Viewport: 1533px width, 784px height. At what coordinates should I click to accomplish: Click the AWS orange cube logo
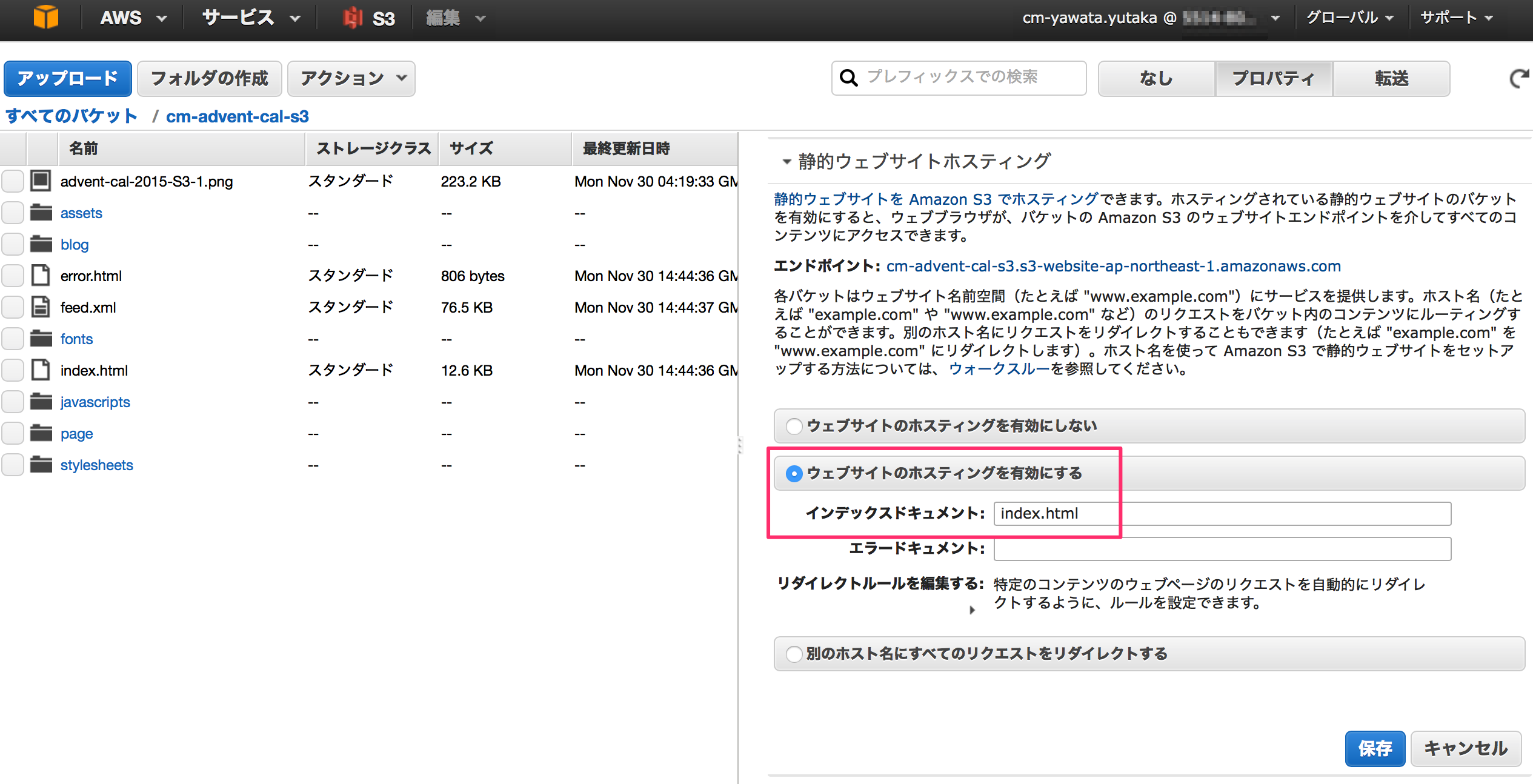pos(45,17)
